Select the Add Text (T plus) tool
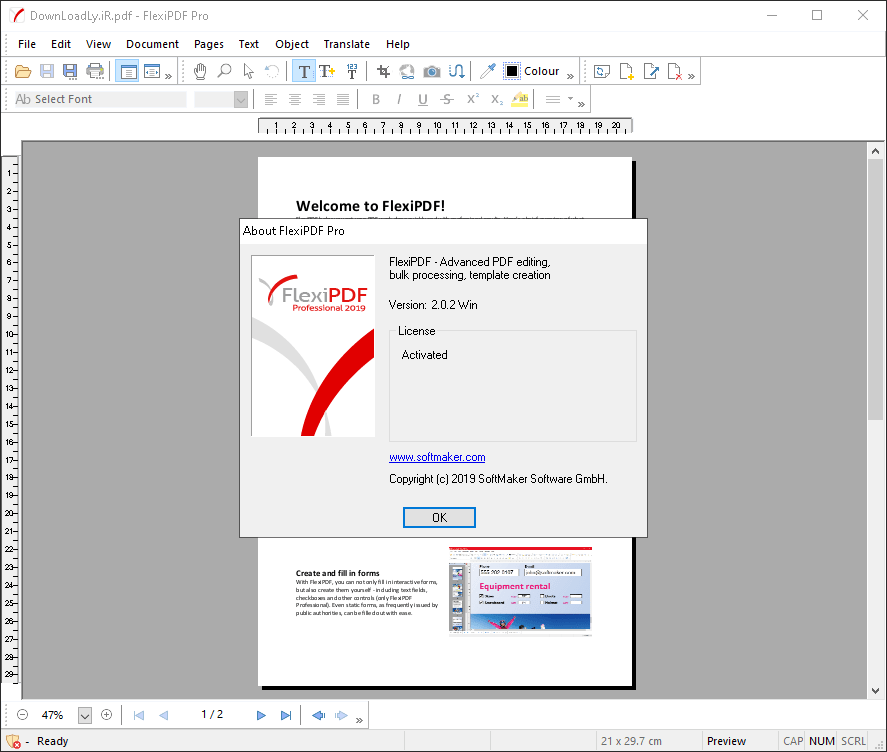Viewport: 887px width, 752px height. pyautogui.click(x=327, y=71)
